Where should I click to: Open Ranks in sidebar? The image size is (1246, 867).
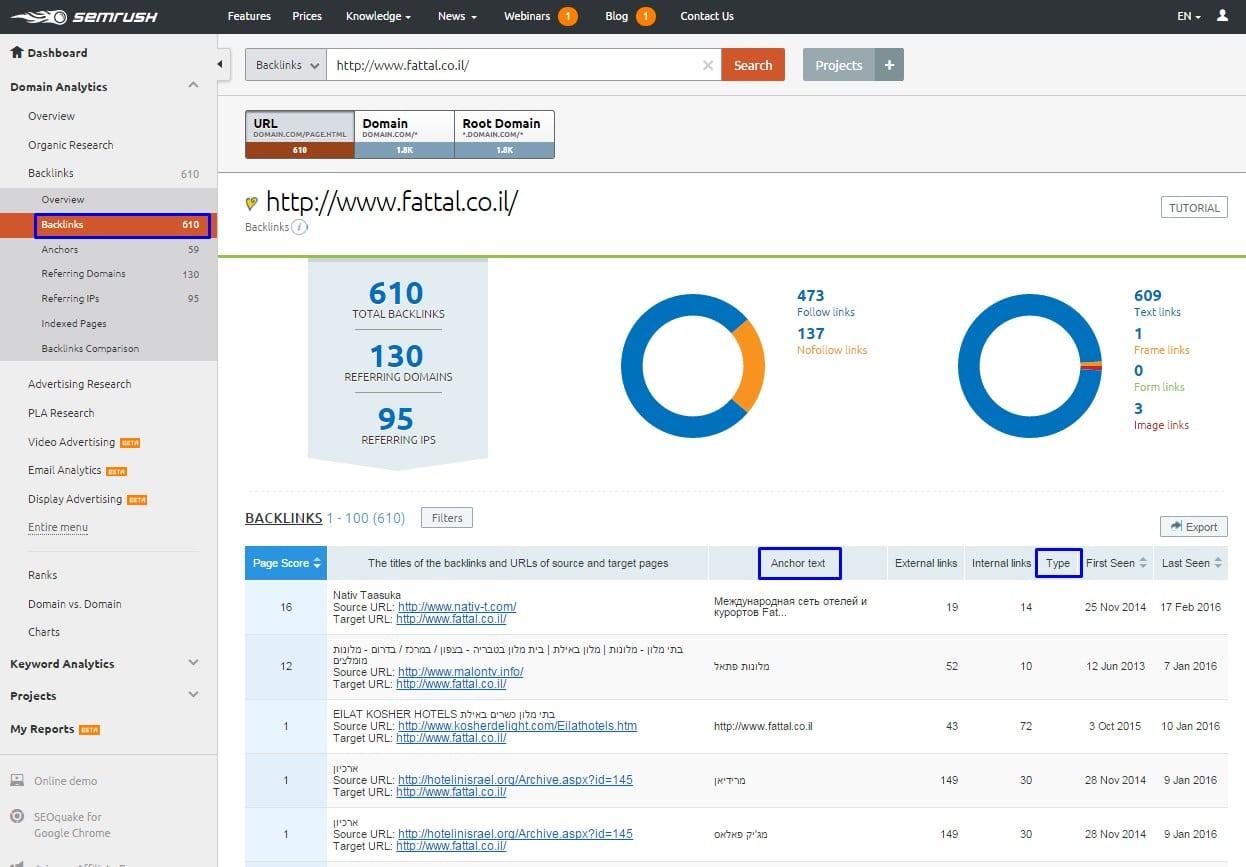[43, 575]
